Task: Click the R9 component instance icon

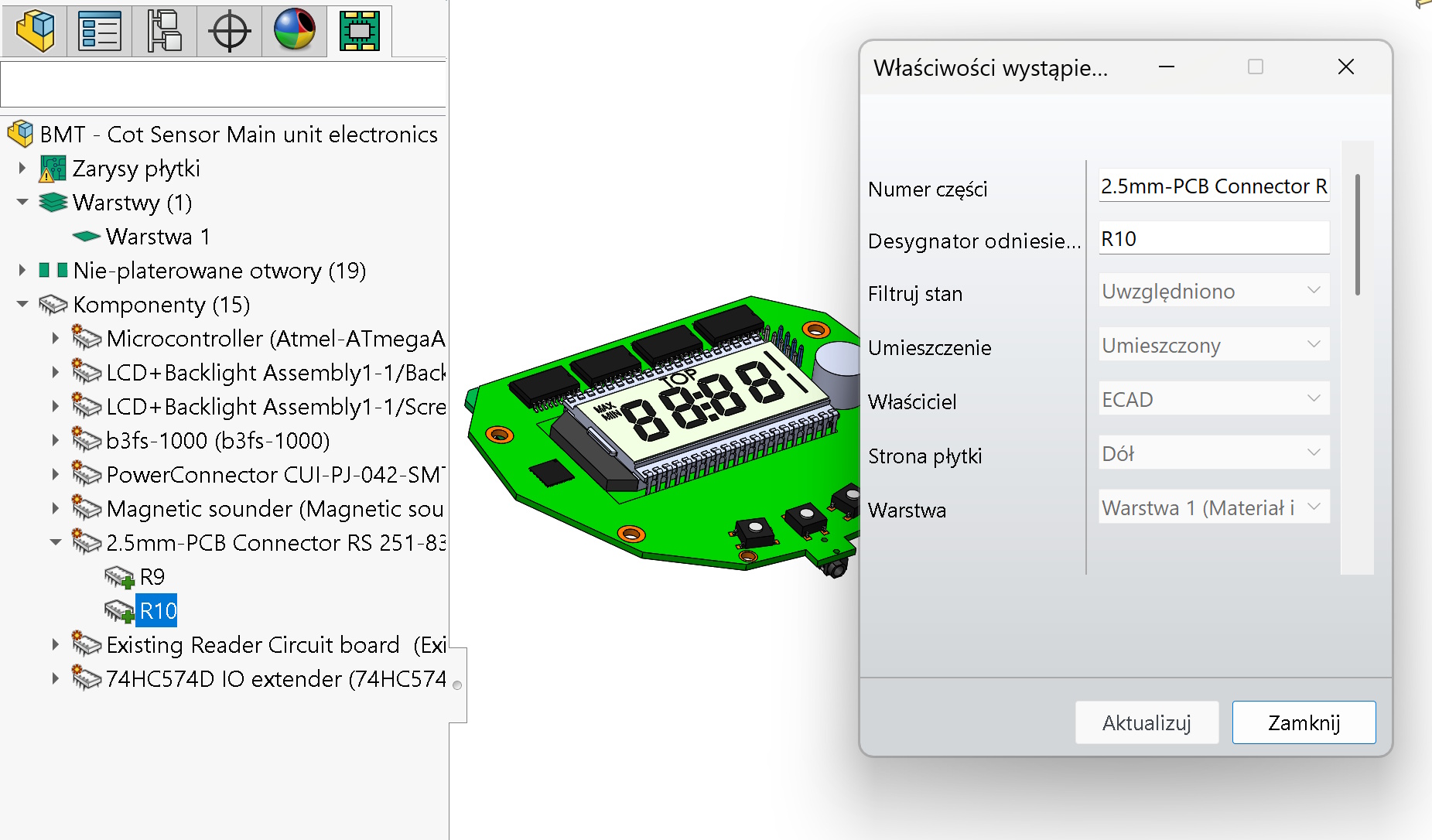Action: click(x=119, y=578)
